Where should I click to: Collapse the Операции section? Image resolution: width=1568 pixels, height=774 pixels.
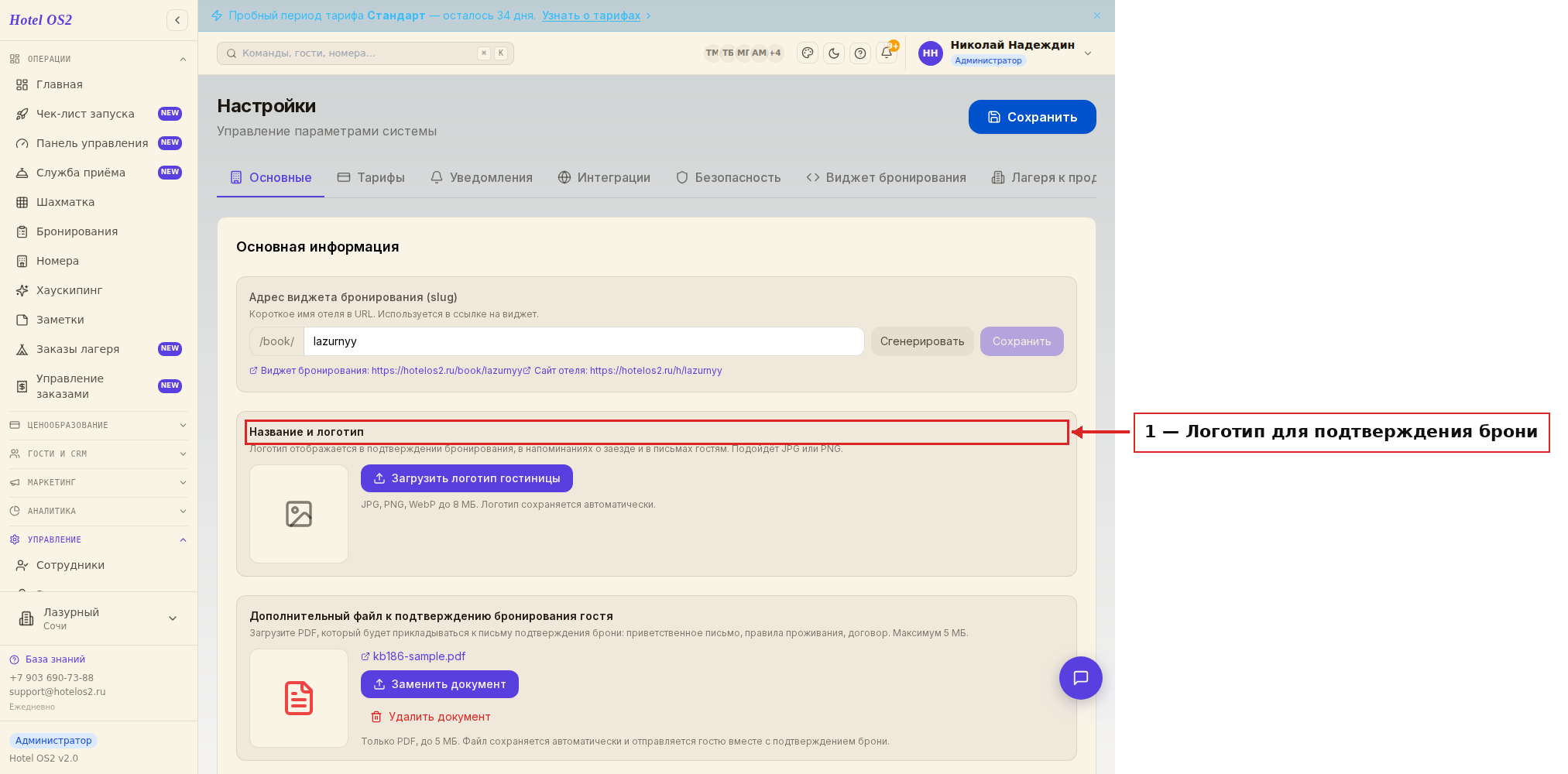[x=98, y=59]
